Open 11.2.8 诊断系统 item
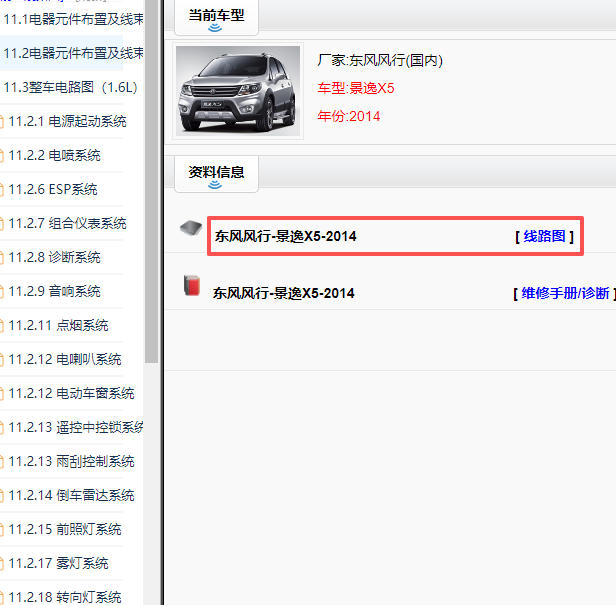616x605 pixels. [x=54, y=257]
